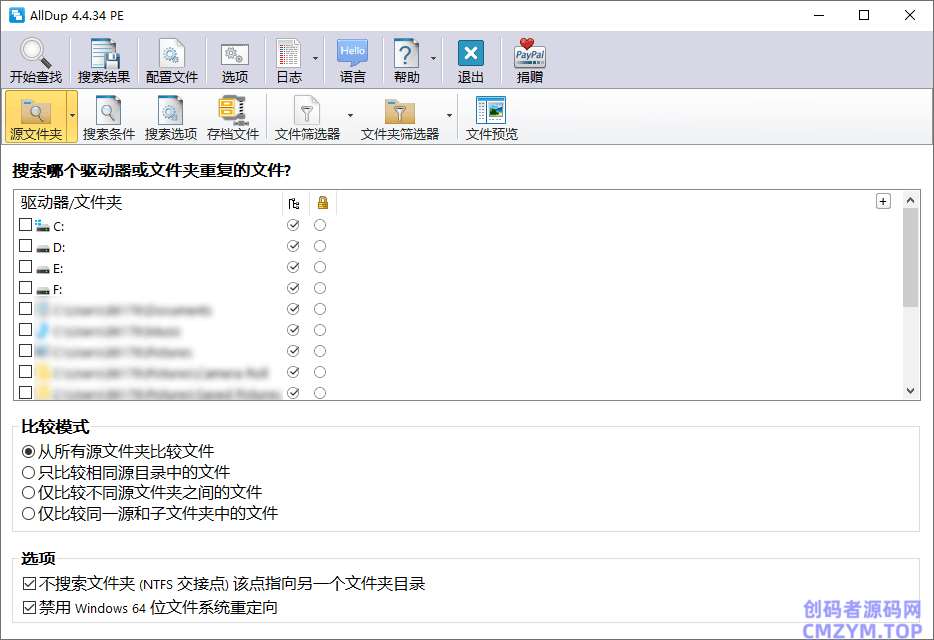The height and width of the screenshot is (640, 934).
Task: Check the C: drive checkbox
Action: click(x=25, y=225)
